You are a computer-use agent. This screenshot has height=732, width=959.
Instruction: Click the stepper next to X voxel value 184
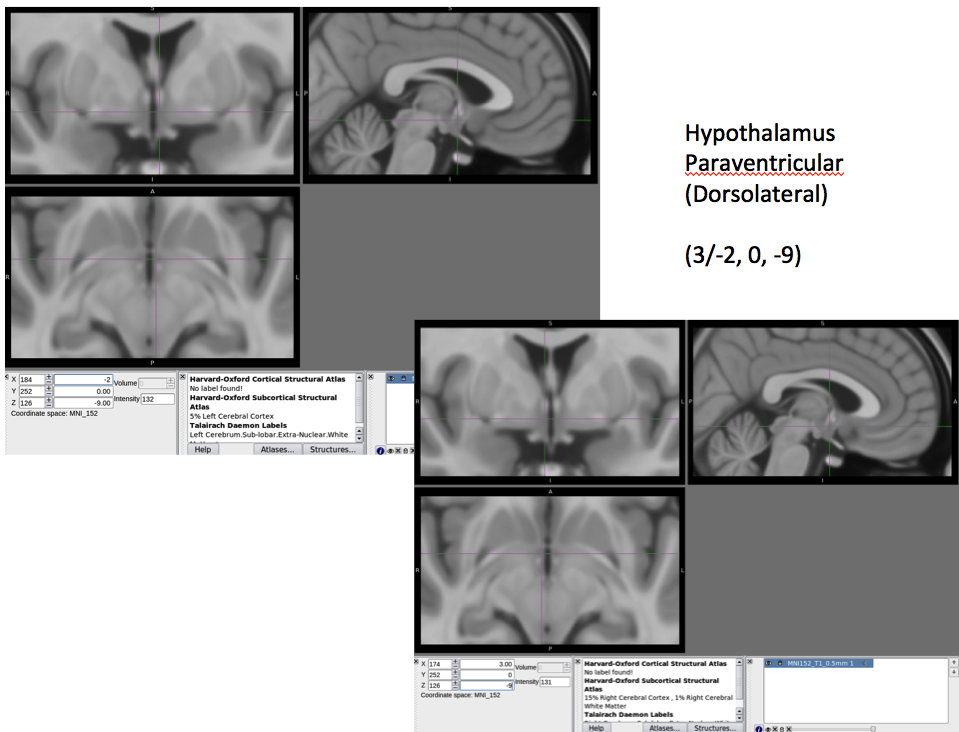(x=48, y=379)
